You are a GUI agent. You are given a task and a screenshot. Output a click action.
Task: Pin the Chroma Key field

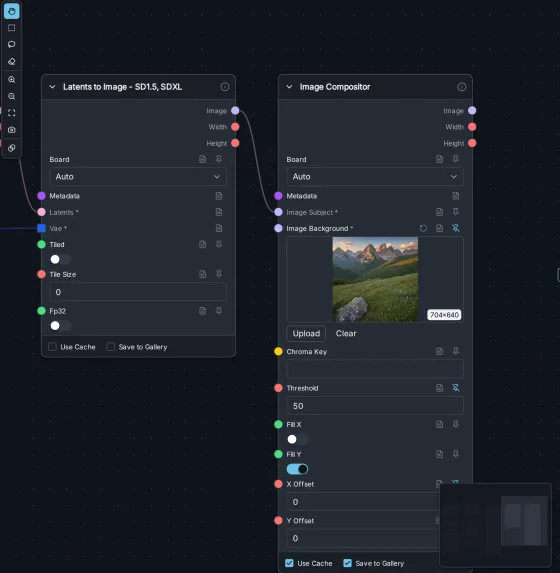pyautogui.click(x=455, y=351)
